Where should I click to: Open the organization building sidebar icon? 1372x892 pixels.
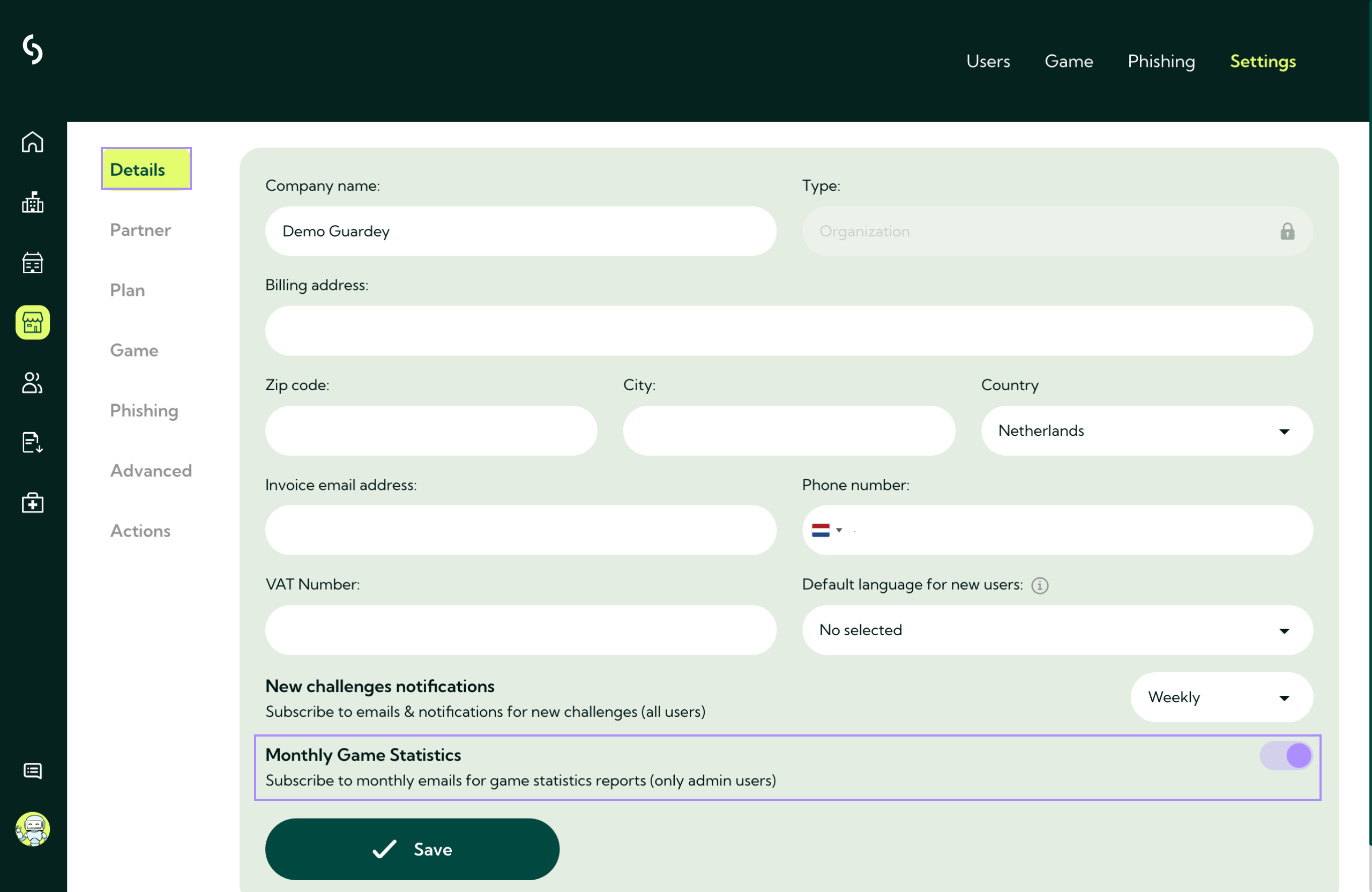32,203
